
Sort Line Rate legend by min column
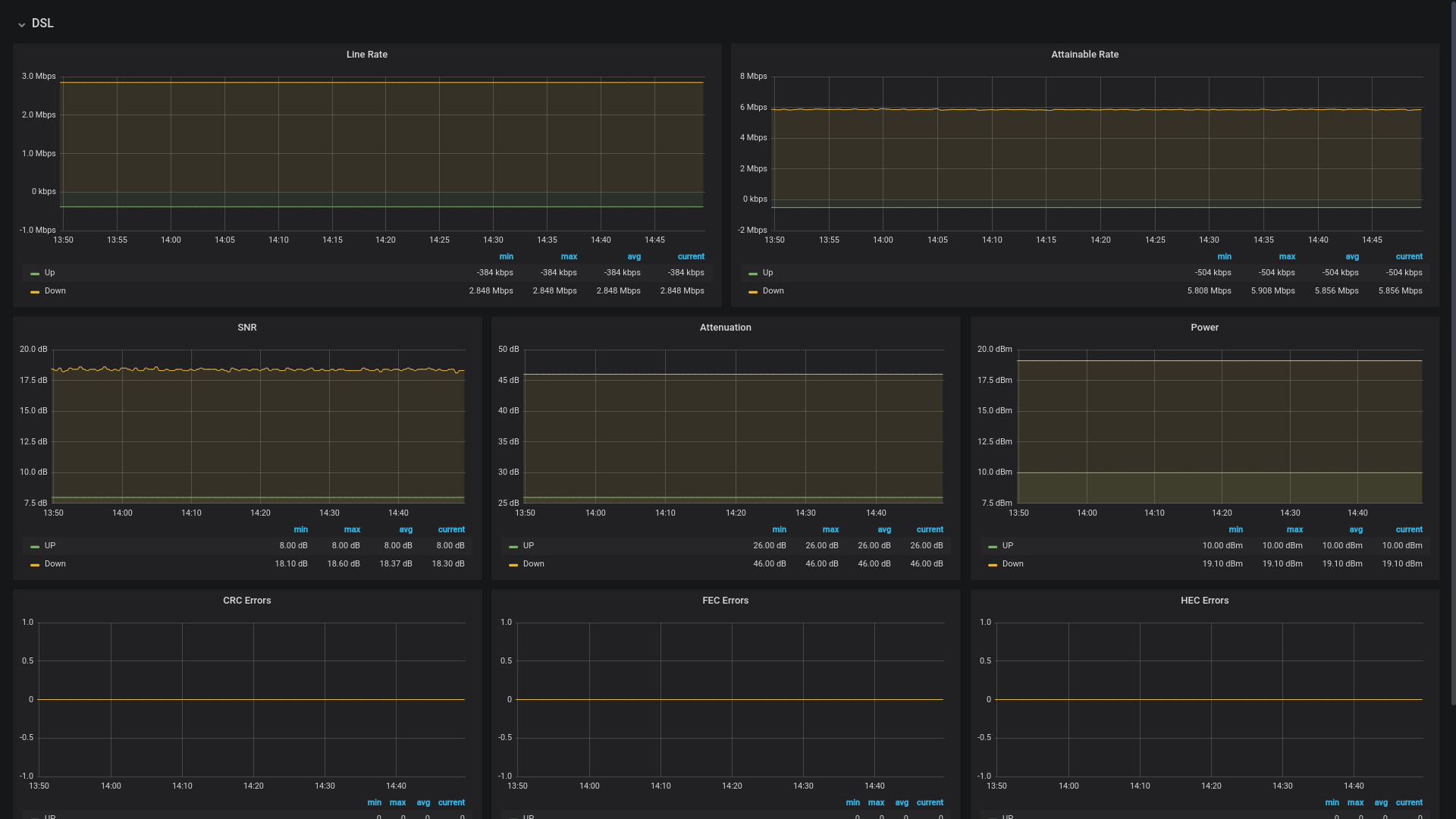coord(506,257)
